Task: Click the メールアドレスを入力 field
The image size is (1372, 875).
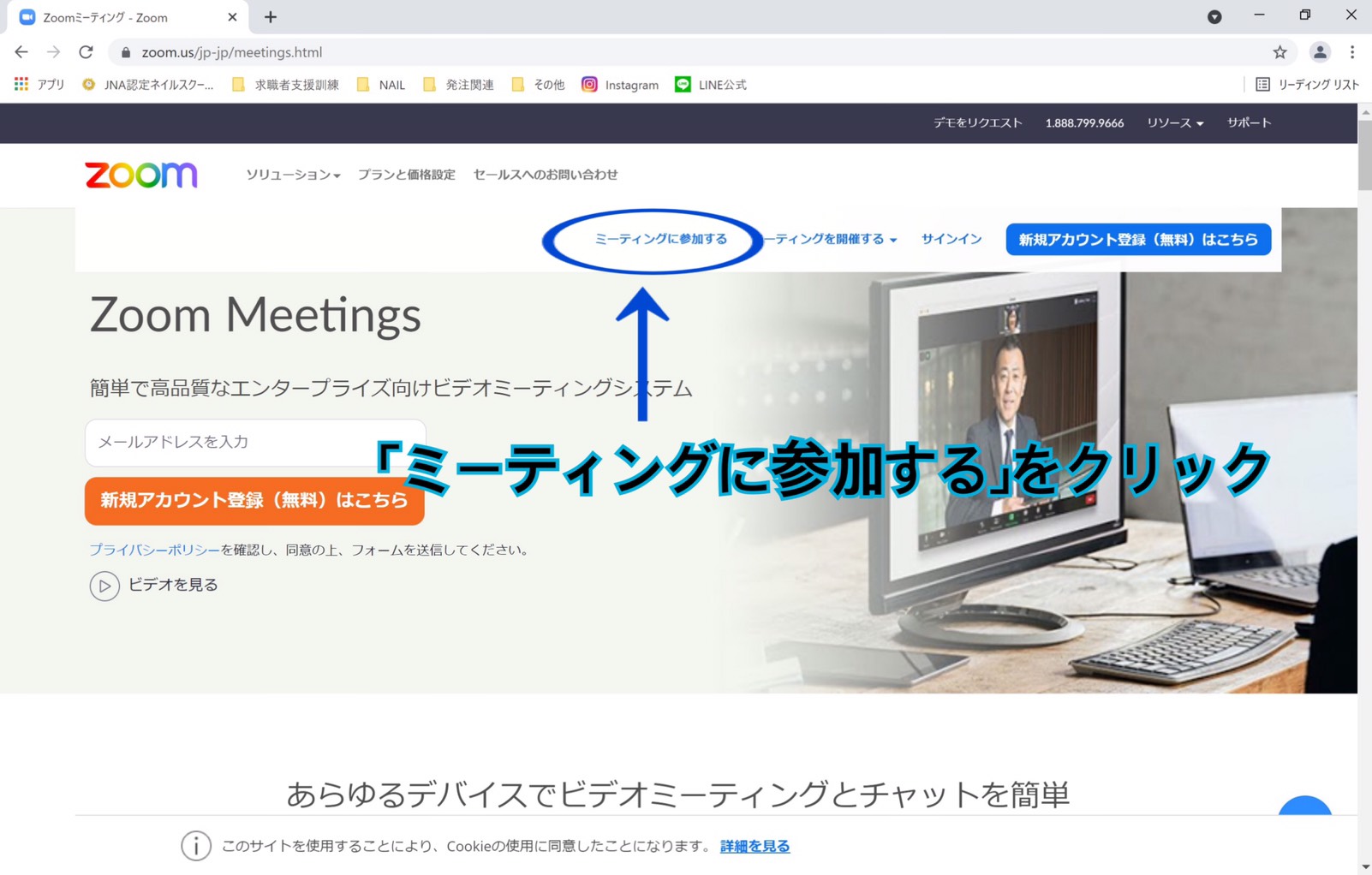Action: pyautogui.click(x=255, y=443)
